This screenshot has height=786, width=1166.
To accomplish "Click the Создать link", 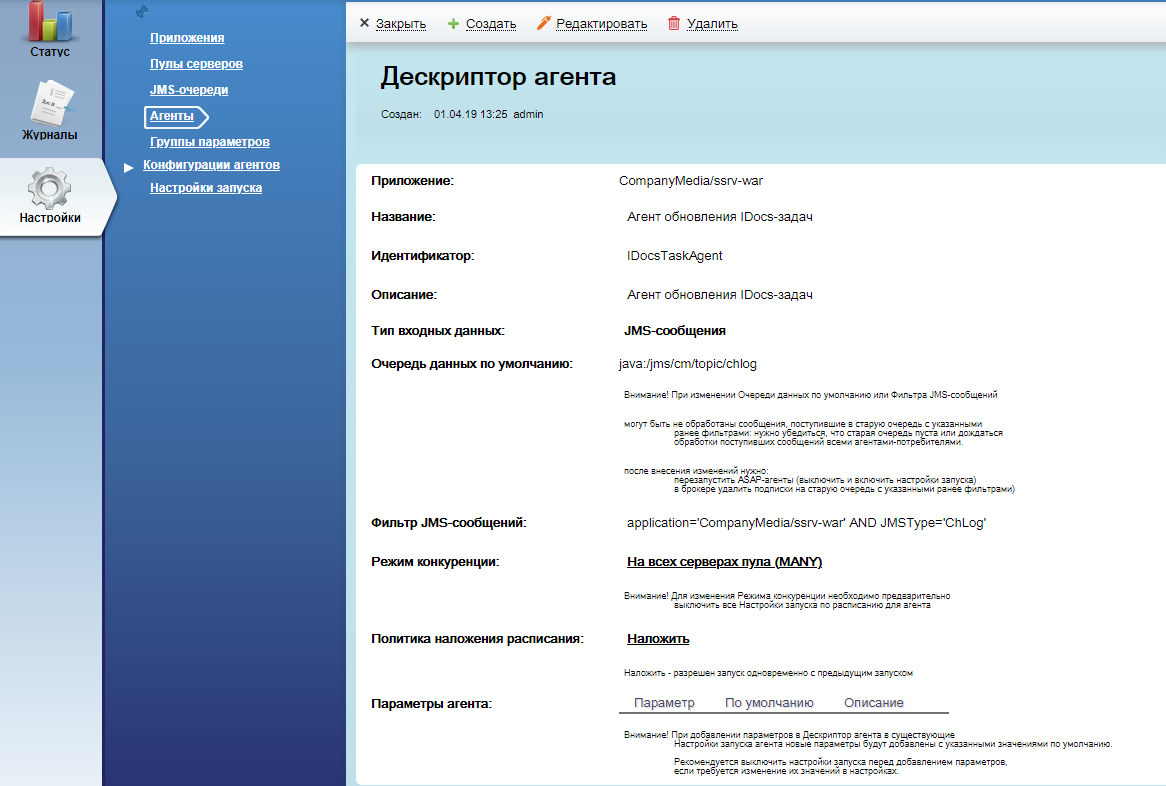I will tap(491, 24).
